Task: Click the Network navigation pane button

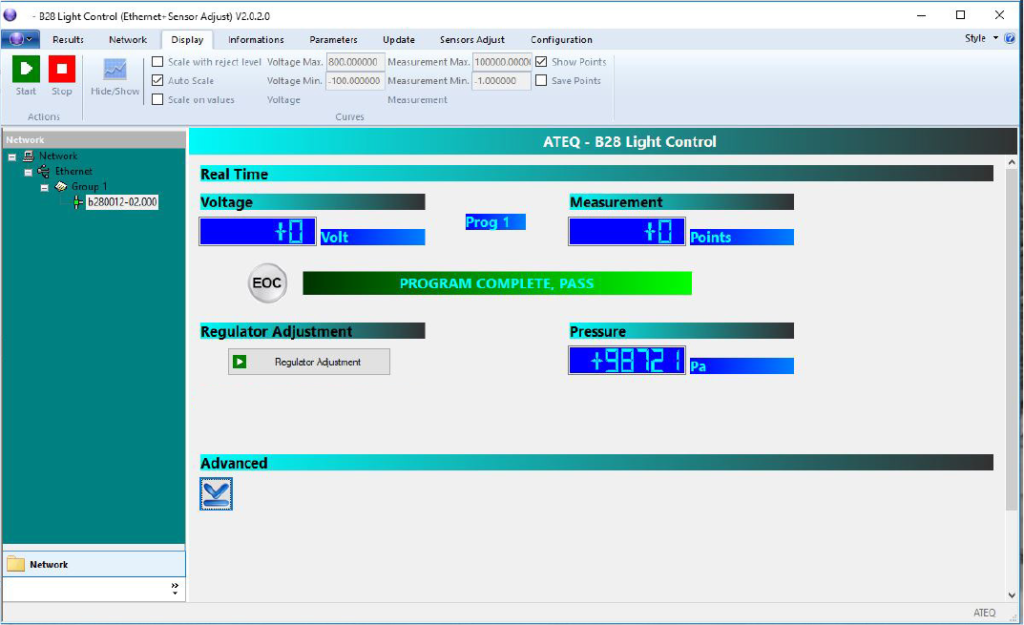Action: [x=94, y=565]
